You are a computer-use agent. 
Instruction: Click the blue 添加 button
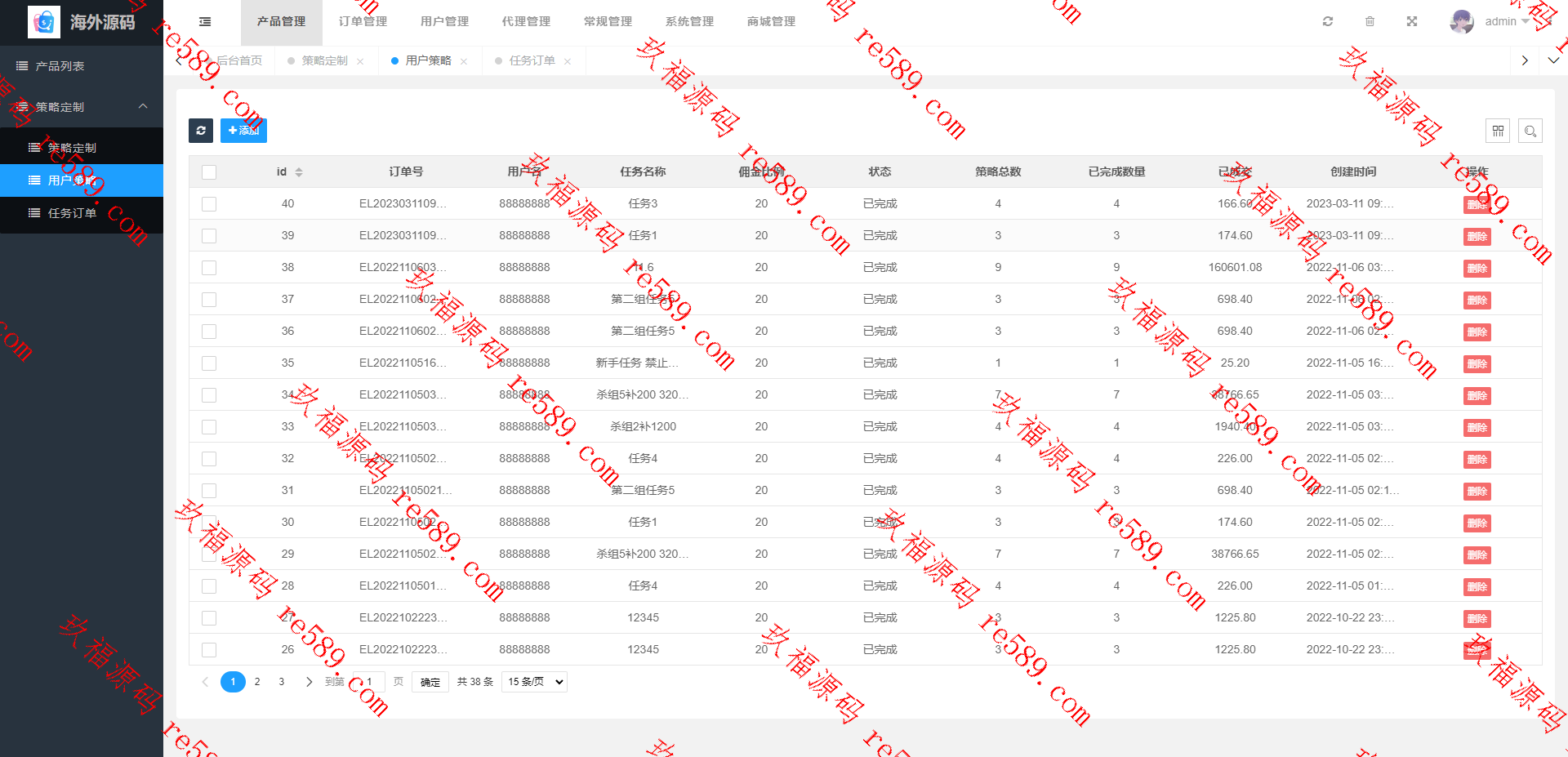coord(243,131)
